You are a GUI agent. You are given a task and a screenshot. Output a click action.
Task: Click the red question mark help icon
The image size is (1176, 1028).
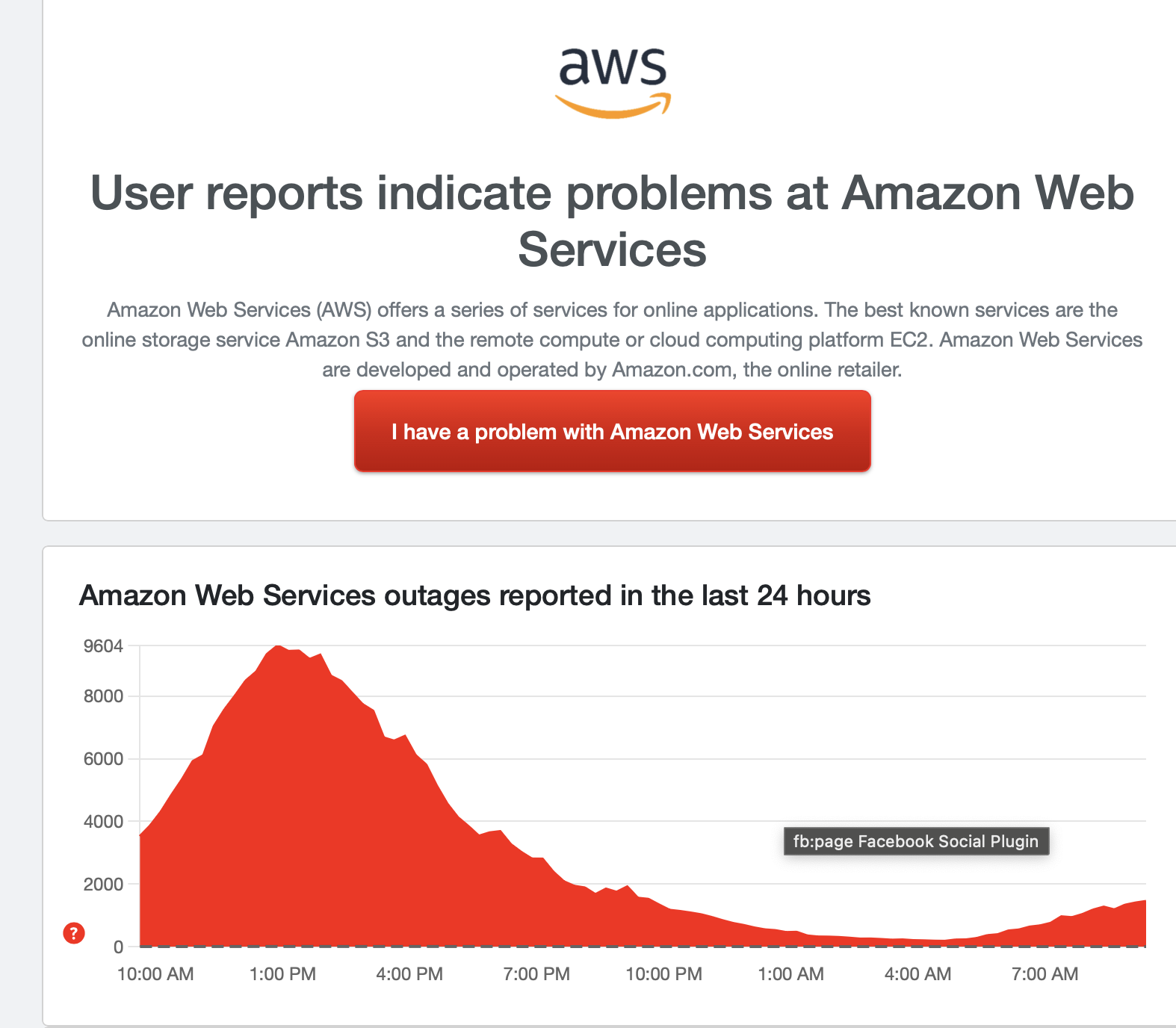pos(74,933)
